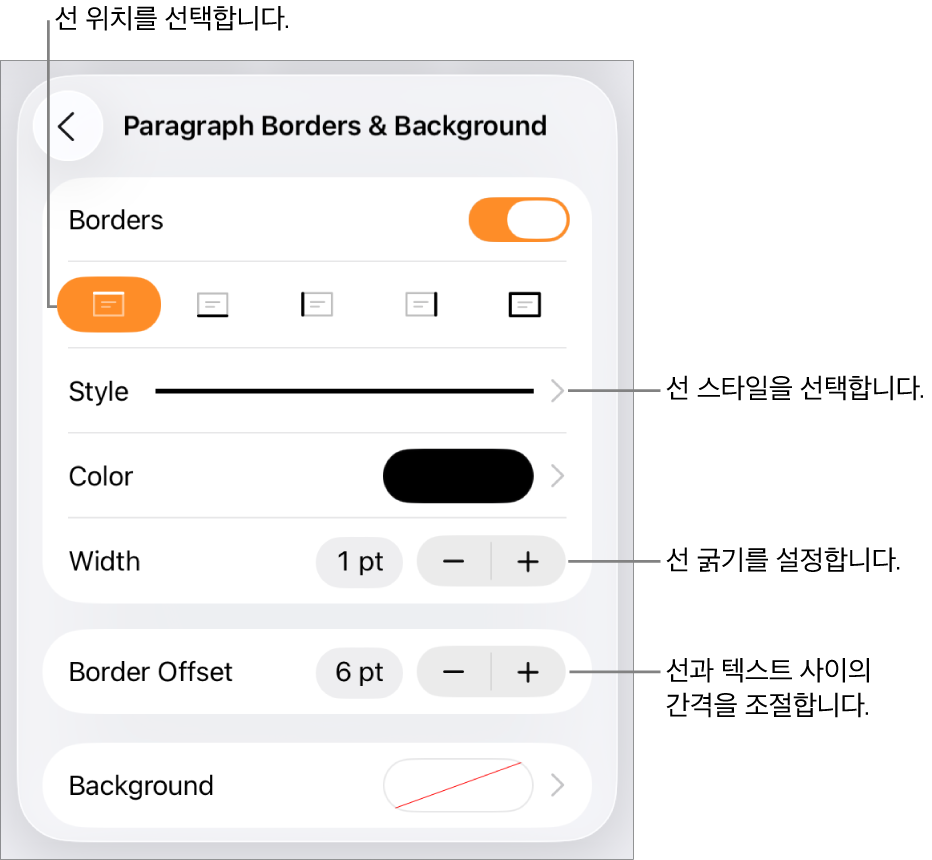
Task: Open the Background no-fill swatch
Action: click(x=458, y=785)
